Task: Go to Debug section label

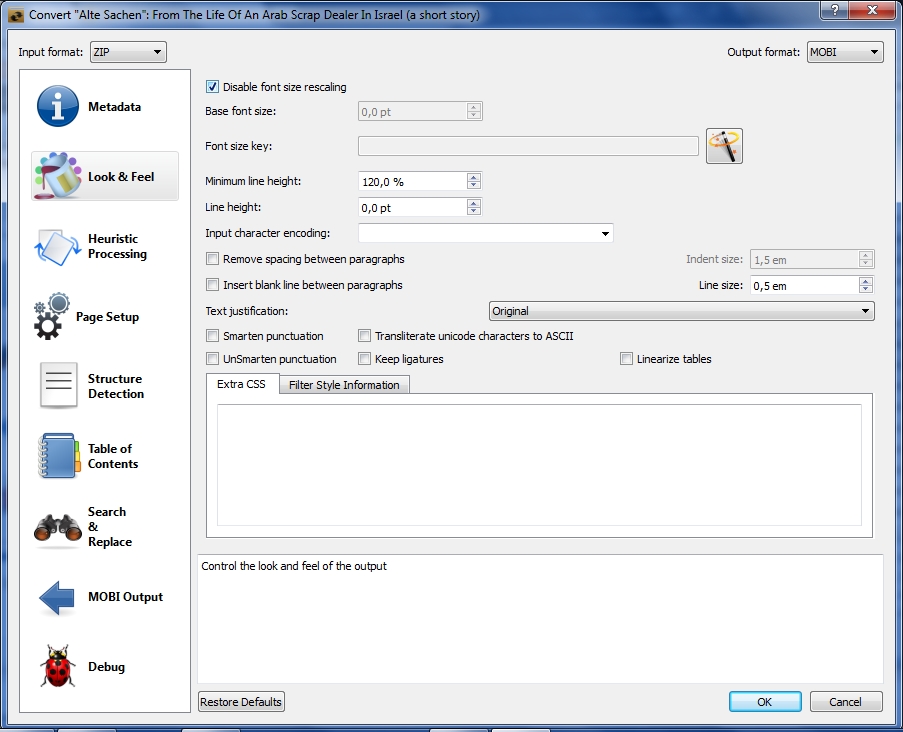Action: (x=107, y=666)
